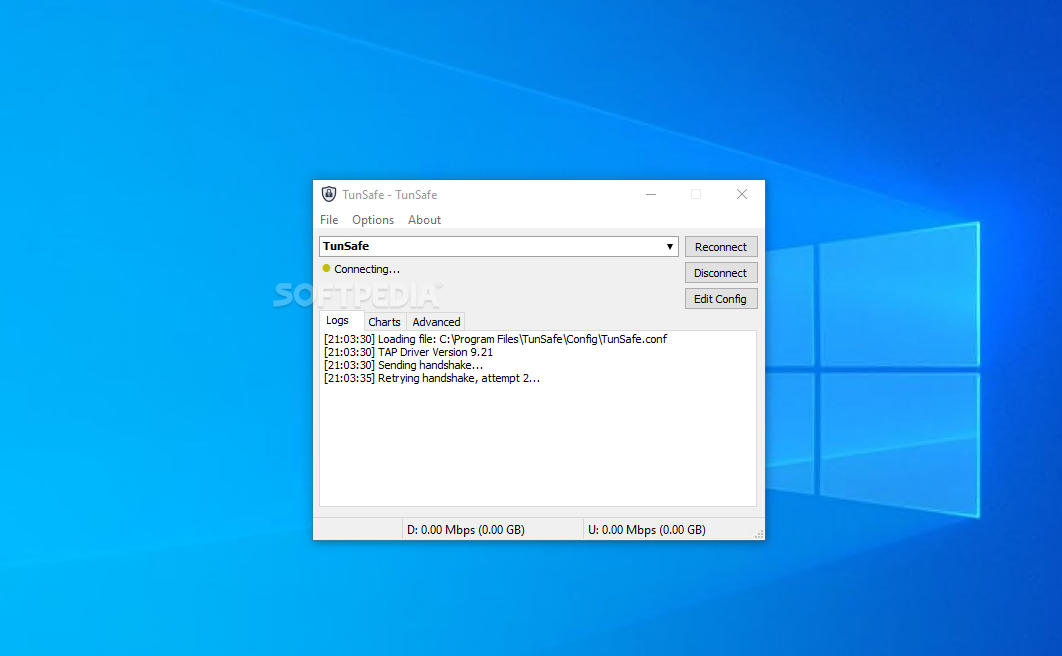1062x656 pixels.
Task: Click the yellow Connecting status indicator
Action: pos(326,269)
